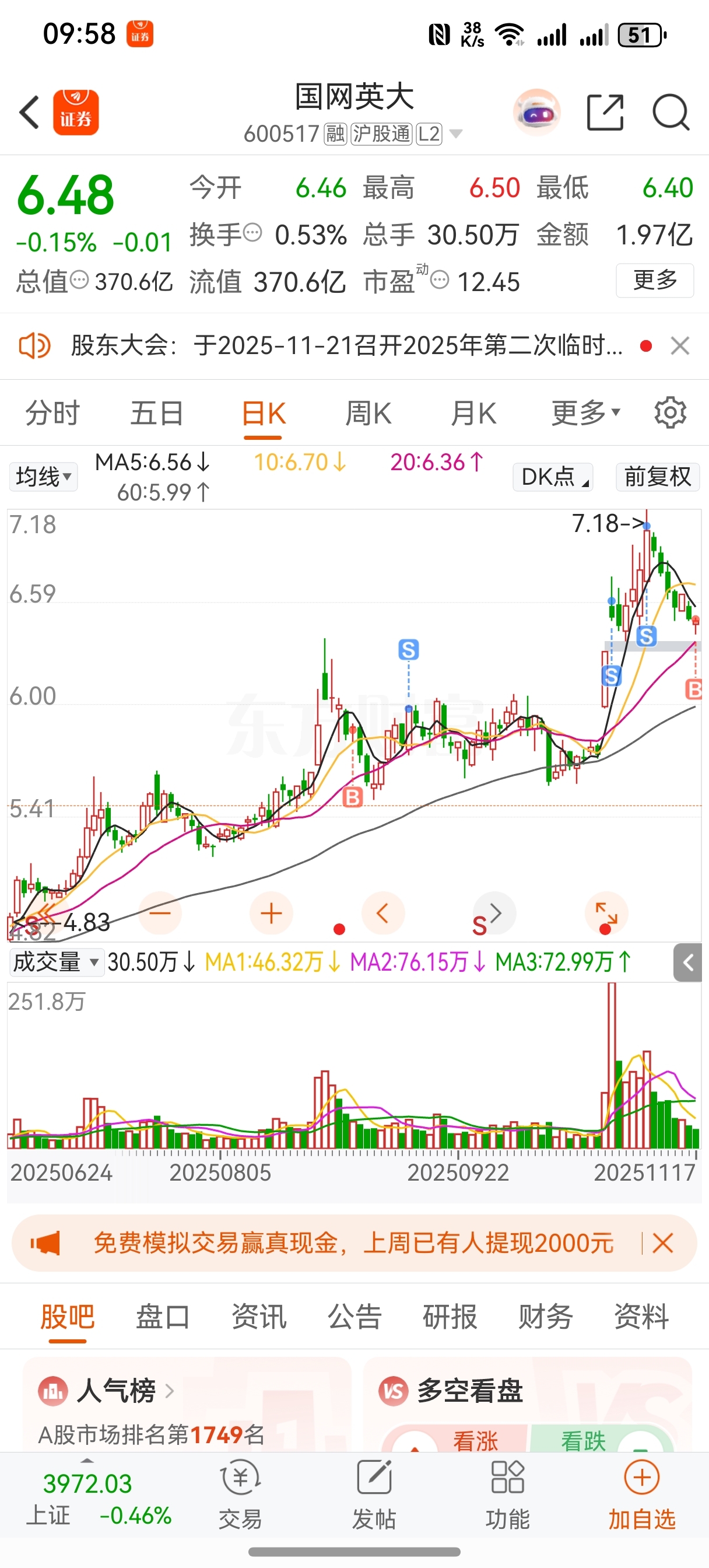Select the 日K tab

click(x=263, y=412)
